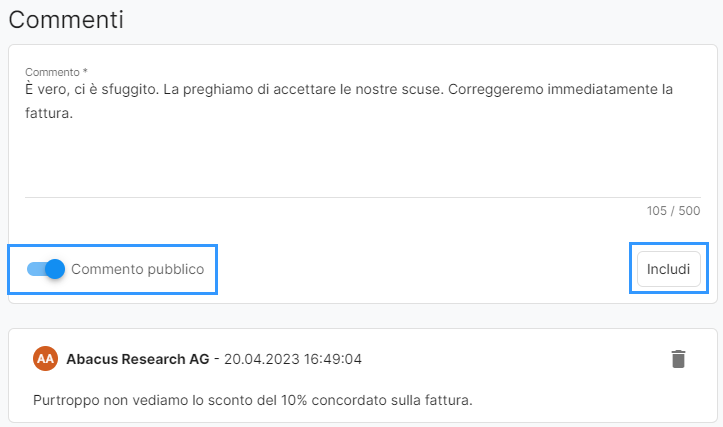Click the Commento * field label
The height and width of the screenshot is (427, 723).
coord(56,72)
